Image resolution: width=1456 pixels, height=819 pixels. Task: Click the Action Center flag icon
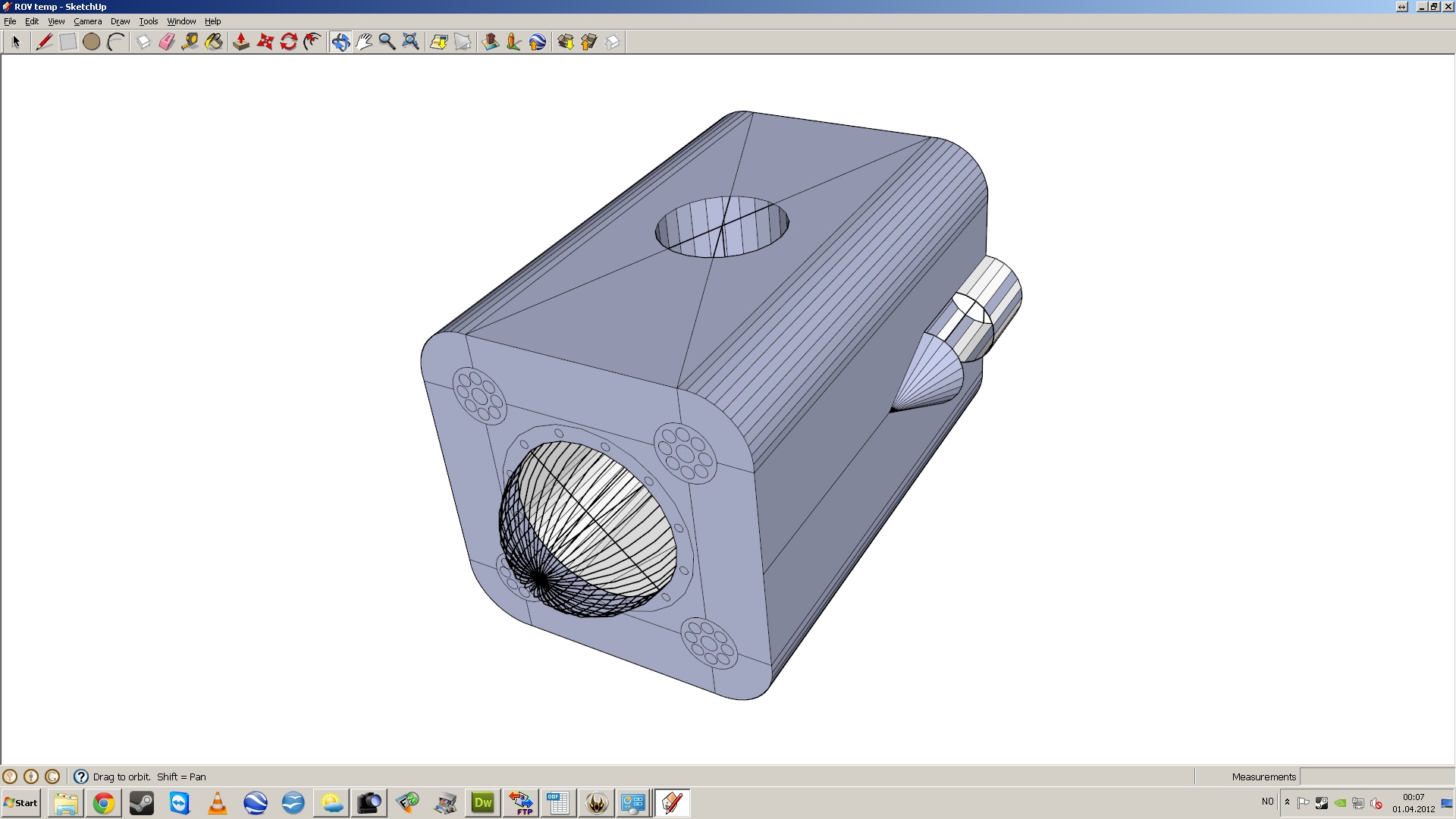1304,803
